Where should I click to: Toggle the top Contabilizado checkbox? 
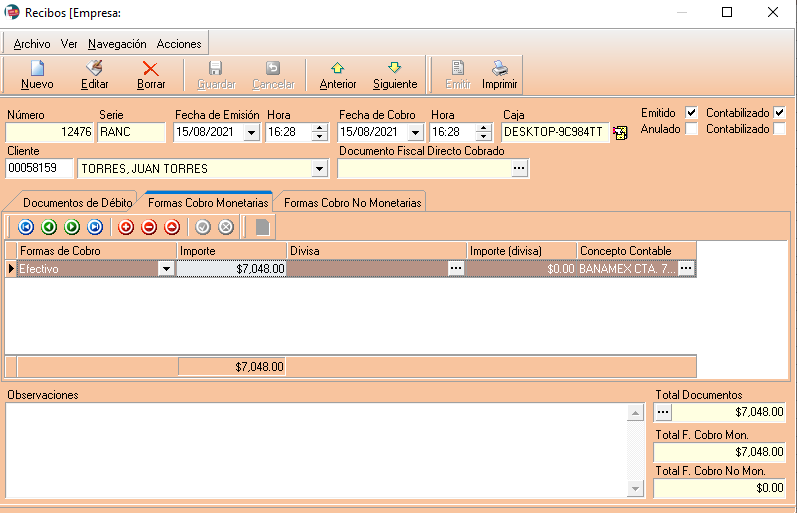[x=779, y=113]
